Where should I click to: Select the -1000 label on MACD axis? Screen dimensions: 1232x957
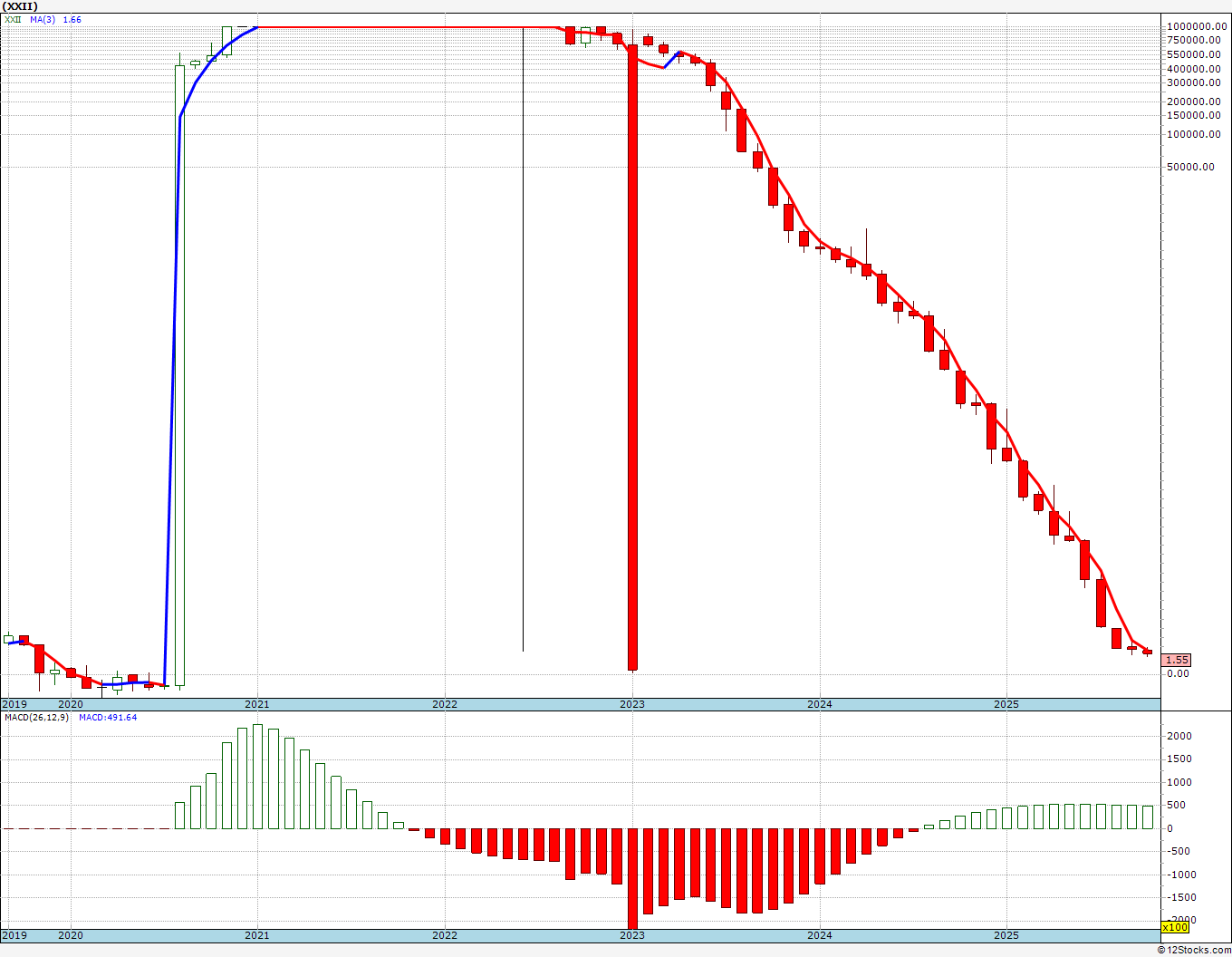tap(1179, 875)
